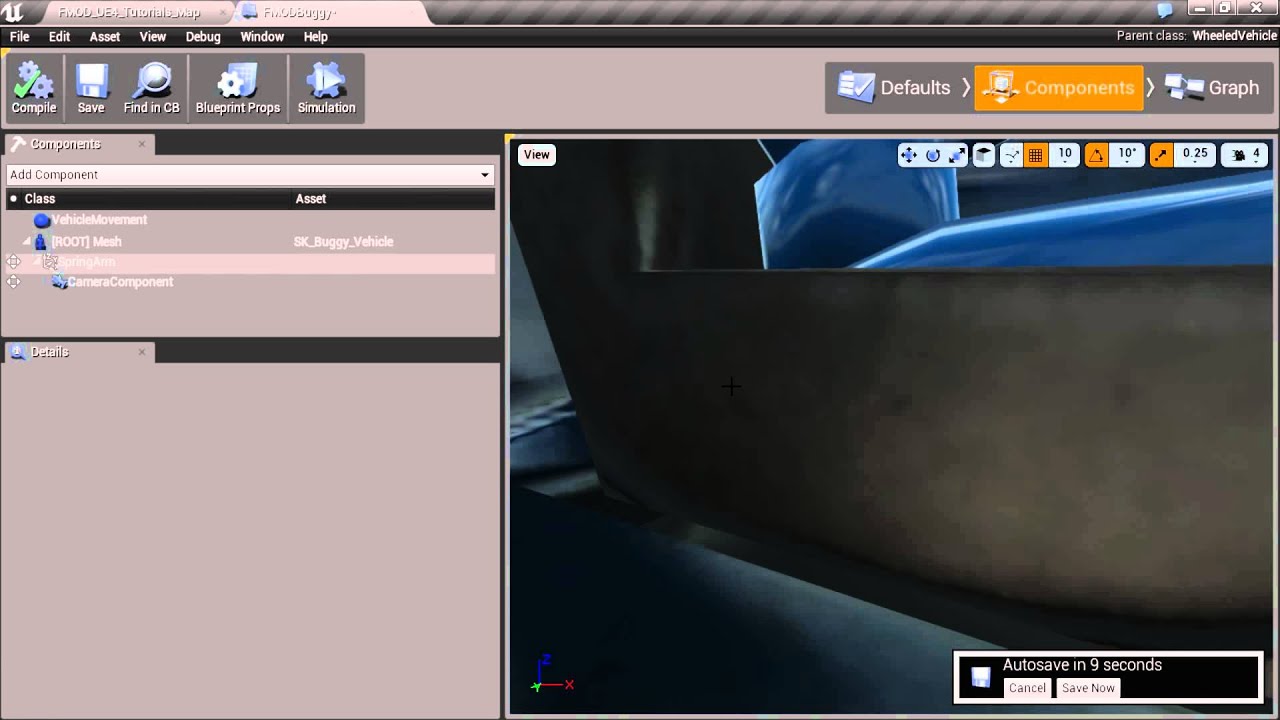Click Save Now in the autosave notification
The height and width of the screenshot is (720, 1280).
coord(1087,688)
